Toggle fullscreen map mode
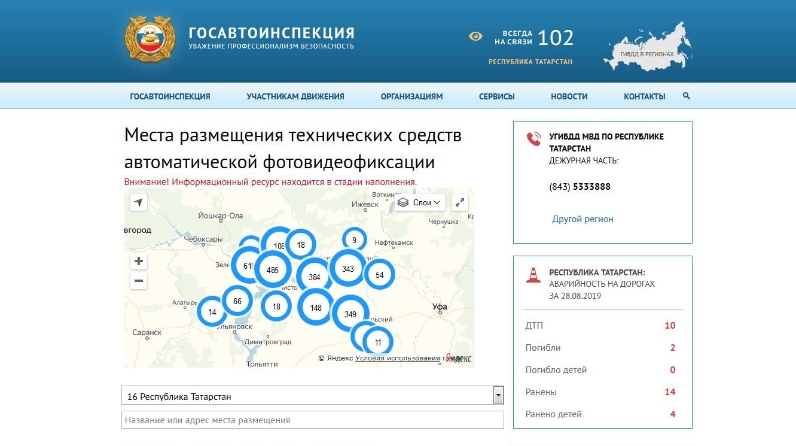The width and height of the screenshot is (796, 446). point(461,202)
